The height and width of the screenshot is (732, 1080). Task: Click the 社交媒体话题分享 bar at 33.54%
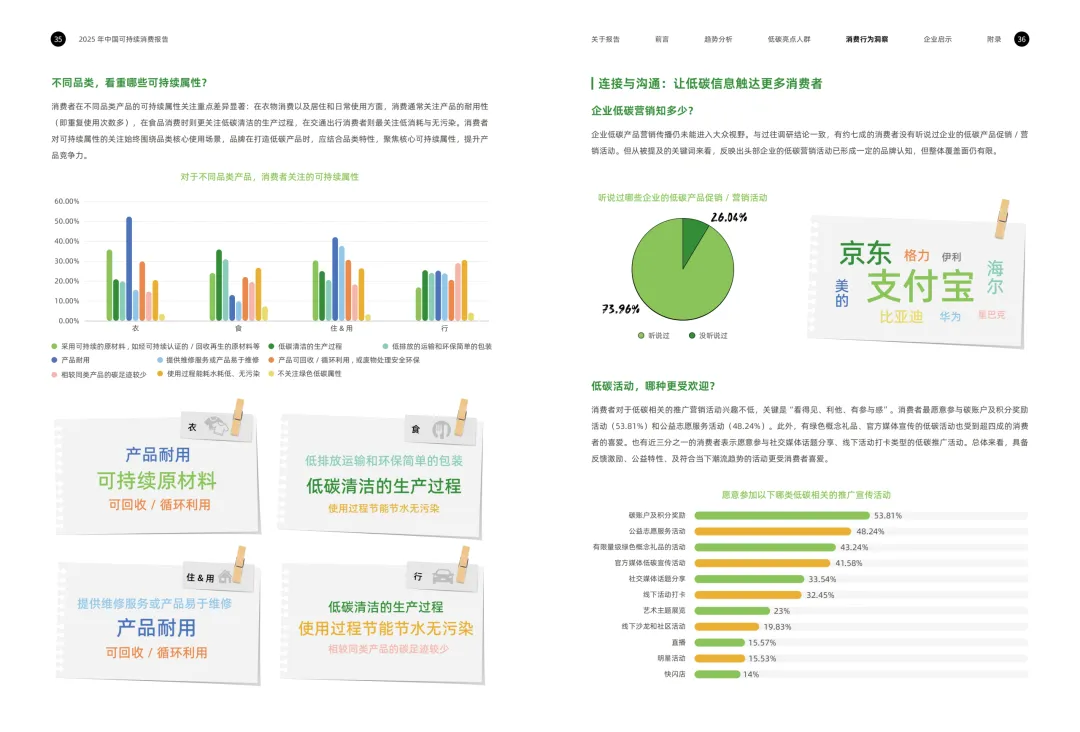749,578
